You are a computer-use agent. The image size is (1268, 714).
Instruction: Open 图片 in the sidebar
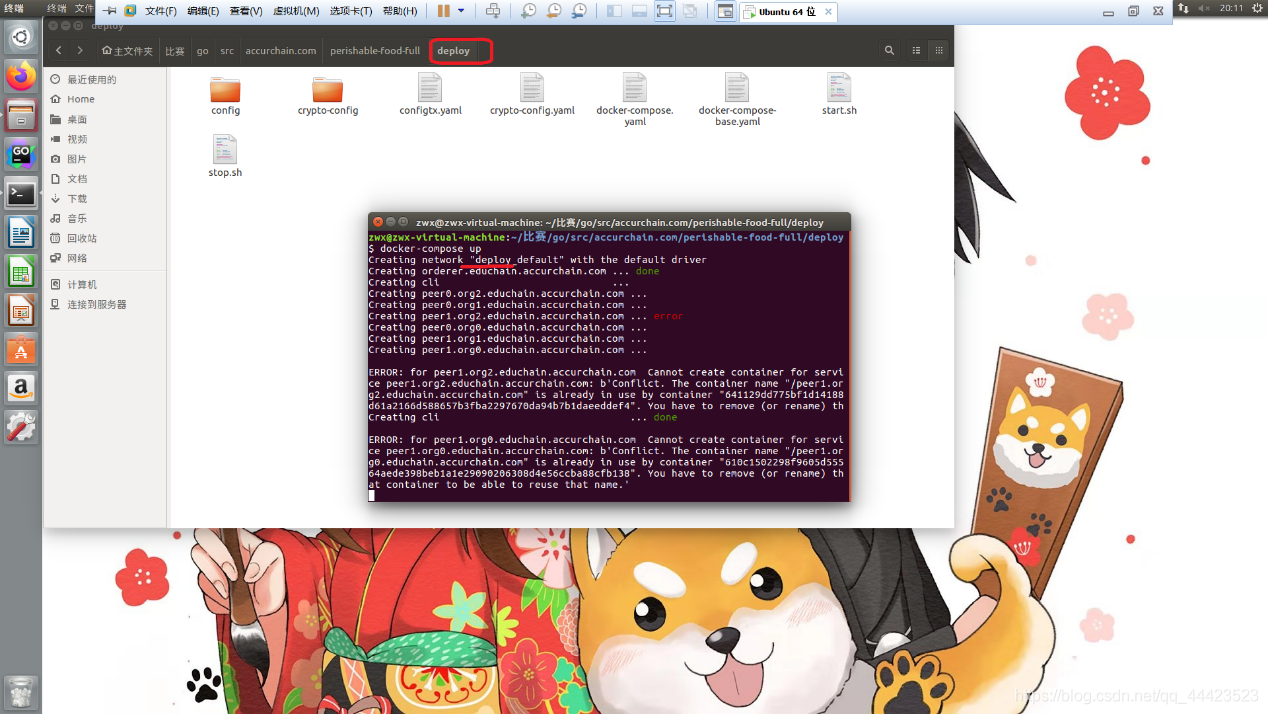click(77, 159)
